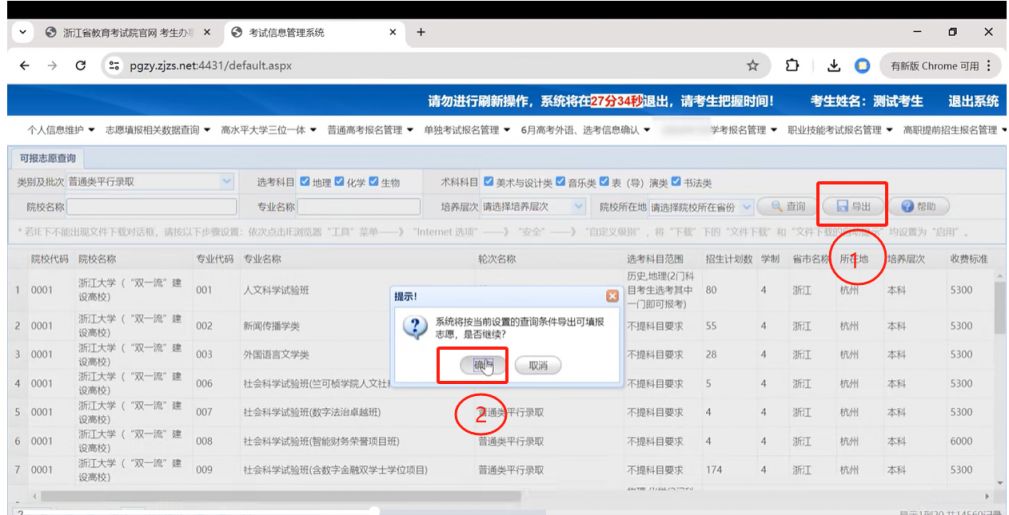Toggle the 美术与设计类 checkbox
The width and height of the screenshot is (1009, 515).
(x=488, y=183)
